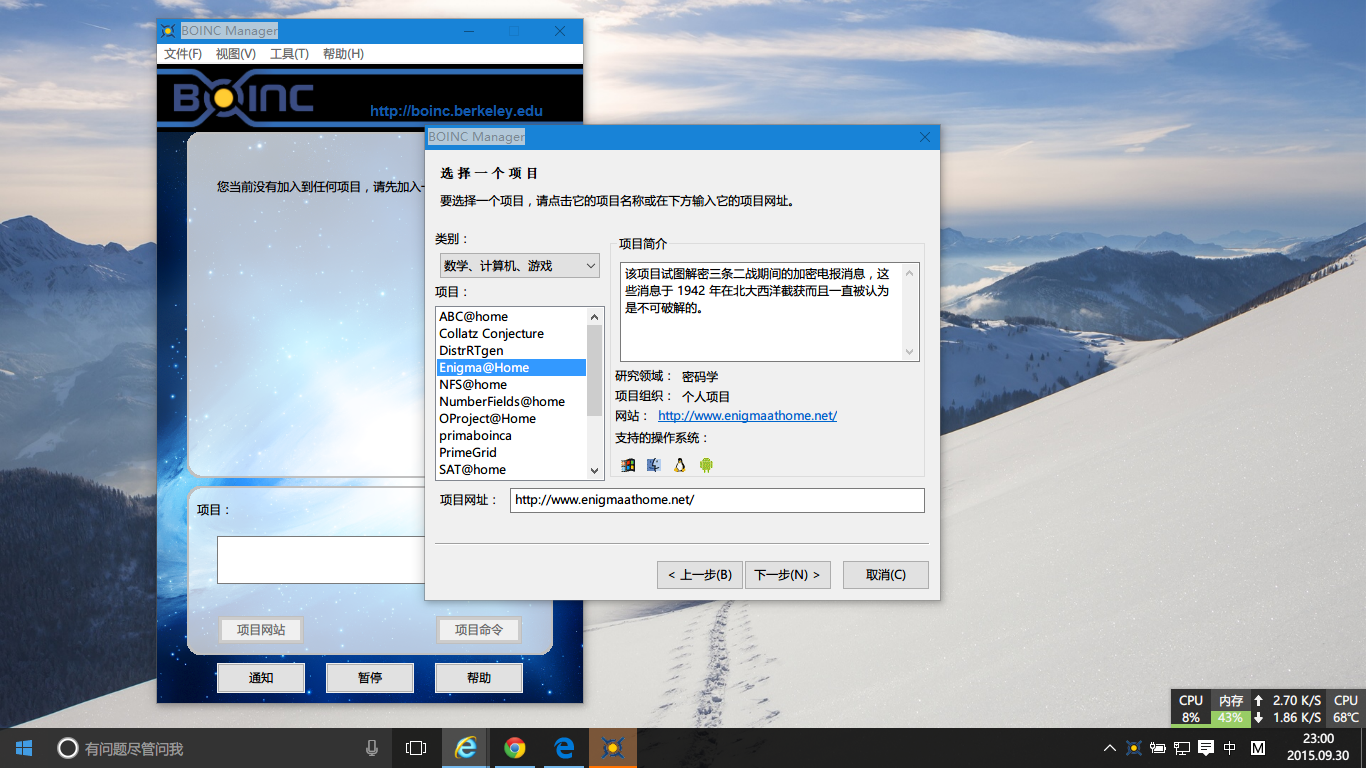Click the project list scrollbar thumb
Viewport: 1366px width, 768px height.
pos(595,369)
